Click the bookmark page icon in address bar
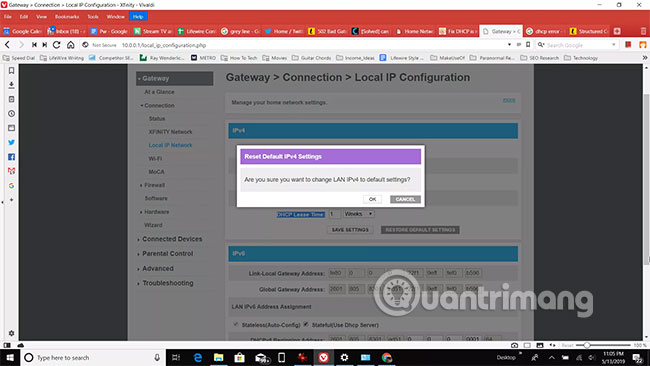Screen dimensions: 650x366 click(x=528, y=44)
